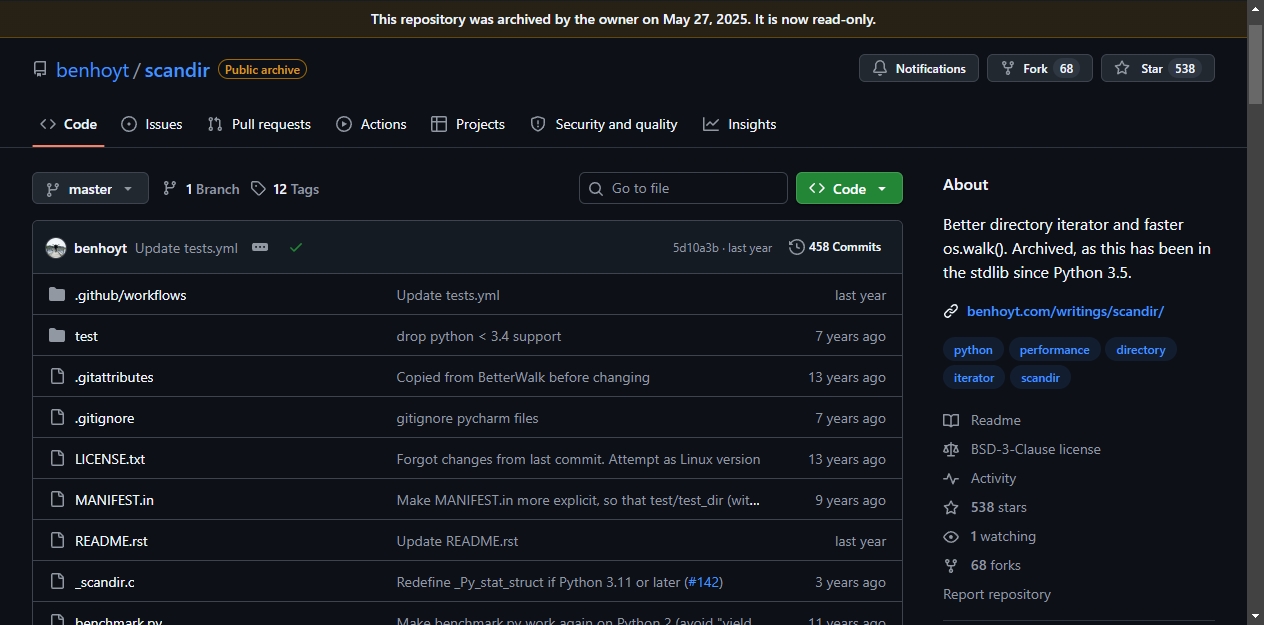1264x625 pixels.
Task: Click the repository icon beside benhoyt
Action: click(x=40, y=69)
